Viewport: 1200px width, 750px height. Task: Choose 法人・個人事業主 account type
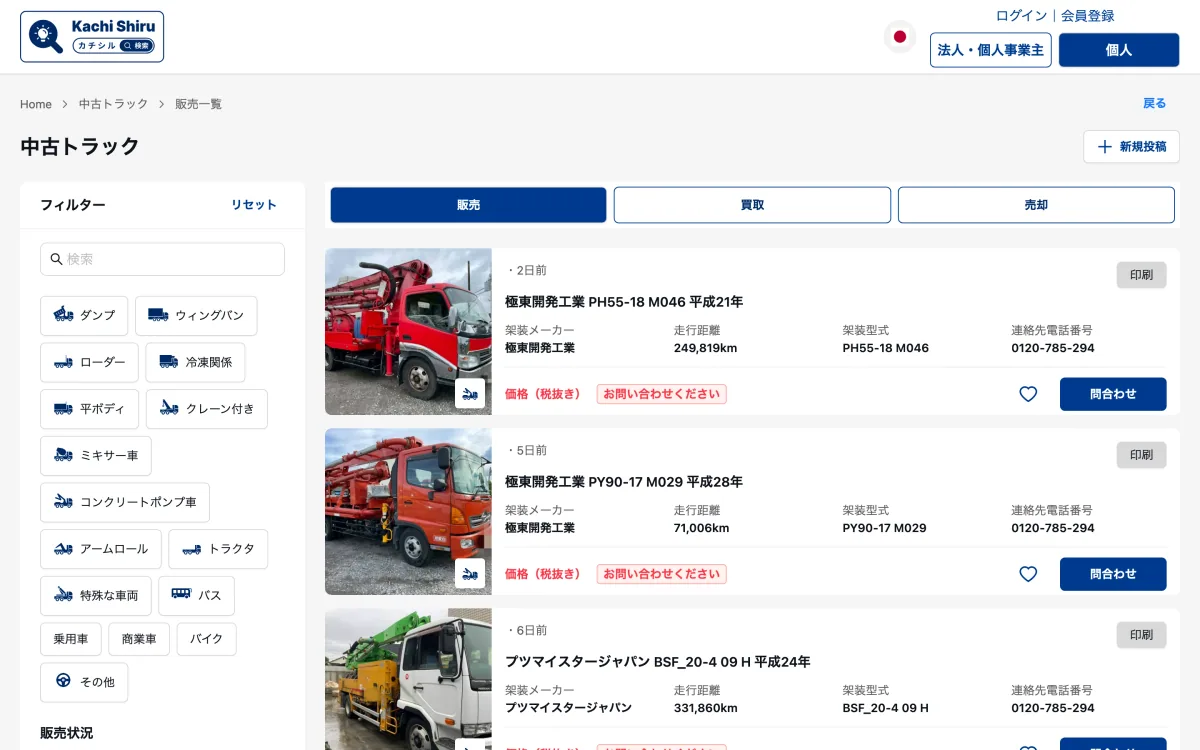click(991, 50)
